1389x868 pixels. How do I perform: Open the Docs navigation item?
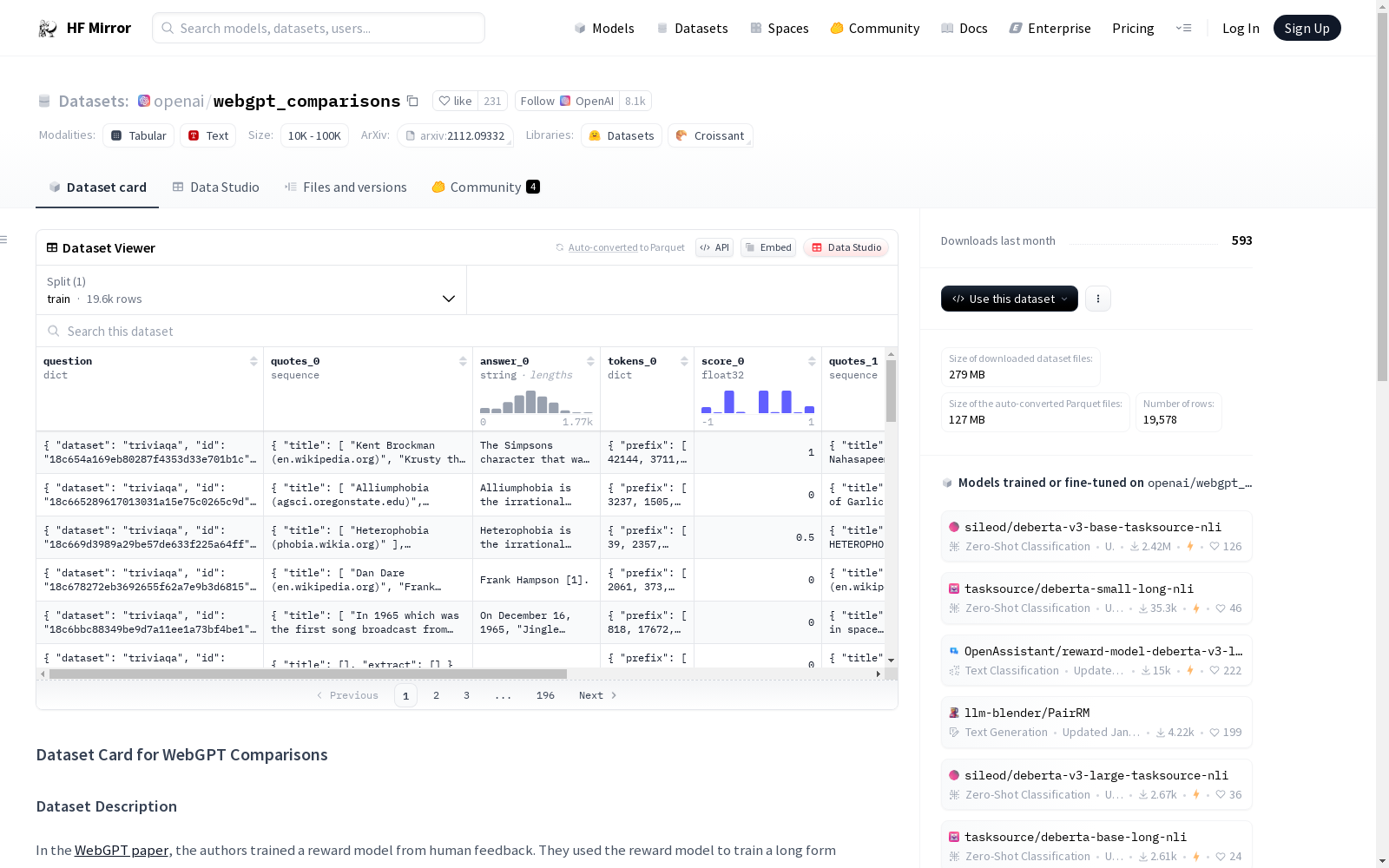[x=964, y=29]
